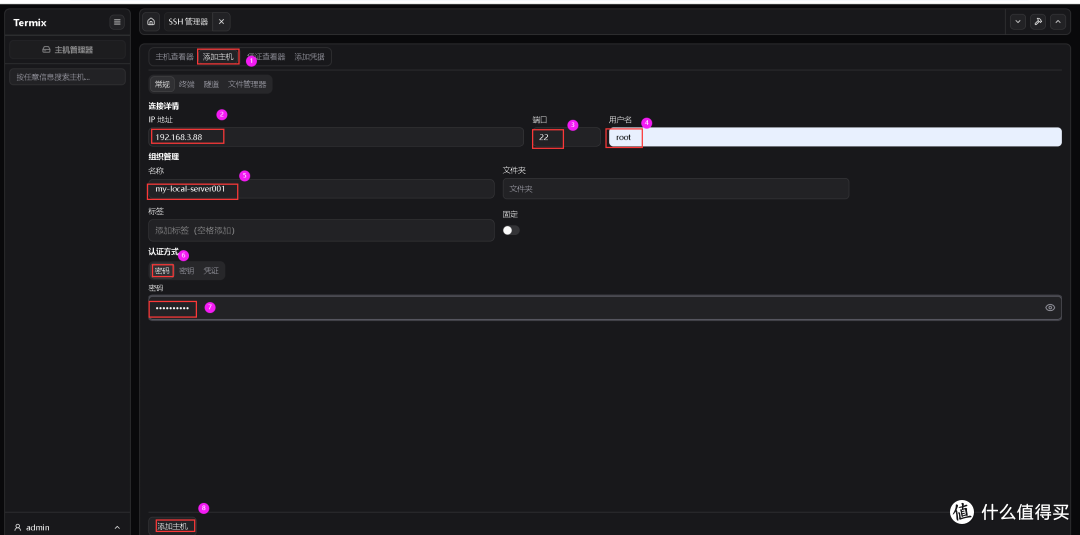Screen dimensions: 1080x535
Task: Collapse the top bar with the up-chevron
Action: click(x=1058, y=22)
